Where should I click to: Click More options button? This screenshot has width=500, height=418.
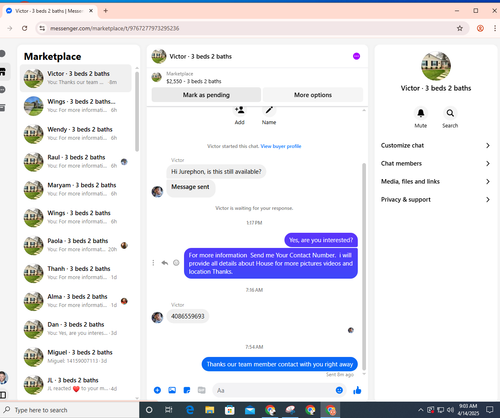tap(313, 95)
